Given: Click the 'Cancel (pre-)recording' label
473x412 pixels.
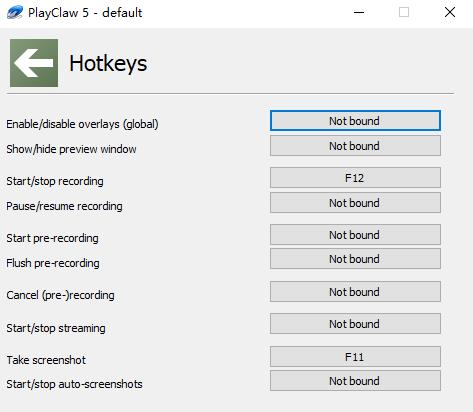Looking at the screenshot, I should 60,295.
